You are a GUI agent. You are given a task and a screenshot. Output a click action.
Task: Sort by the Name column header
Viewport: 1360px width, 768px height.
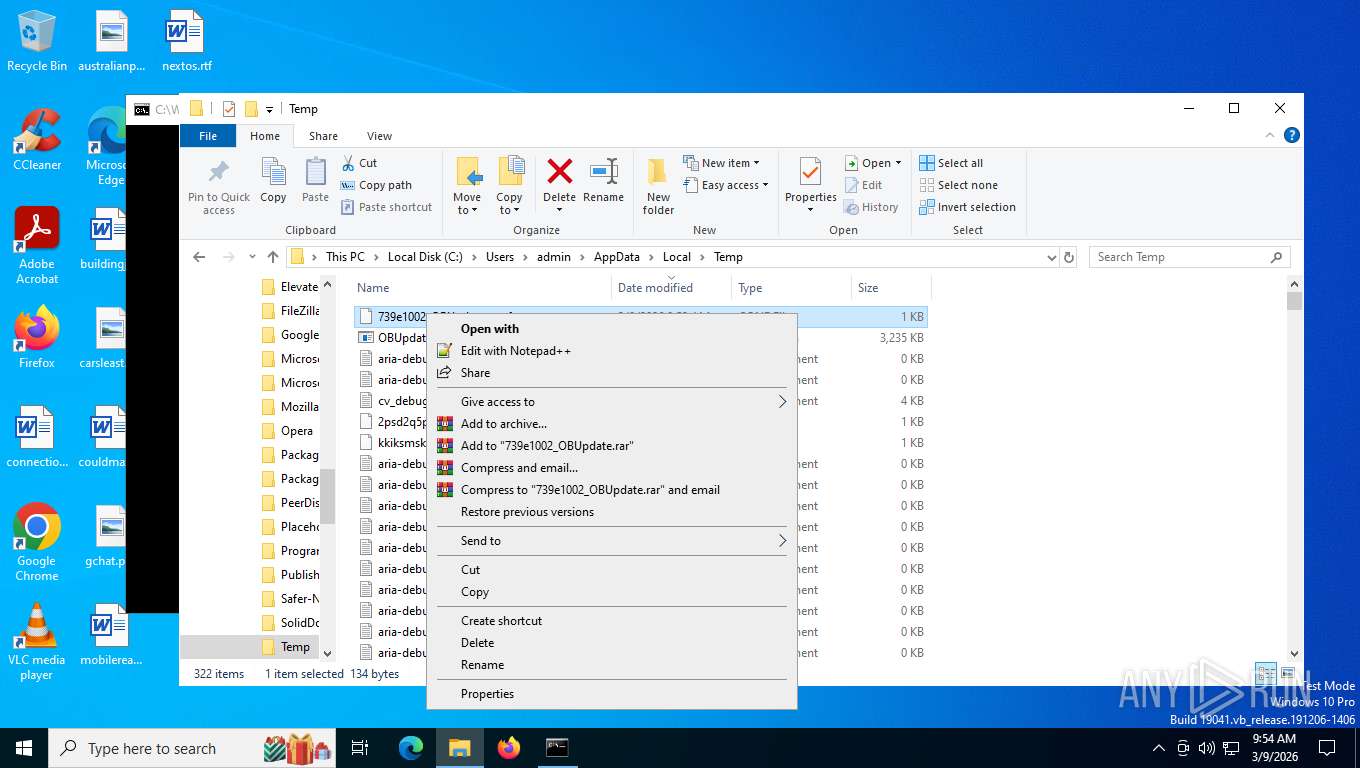coord(373,288)
